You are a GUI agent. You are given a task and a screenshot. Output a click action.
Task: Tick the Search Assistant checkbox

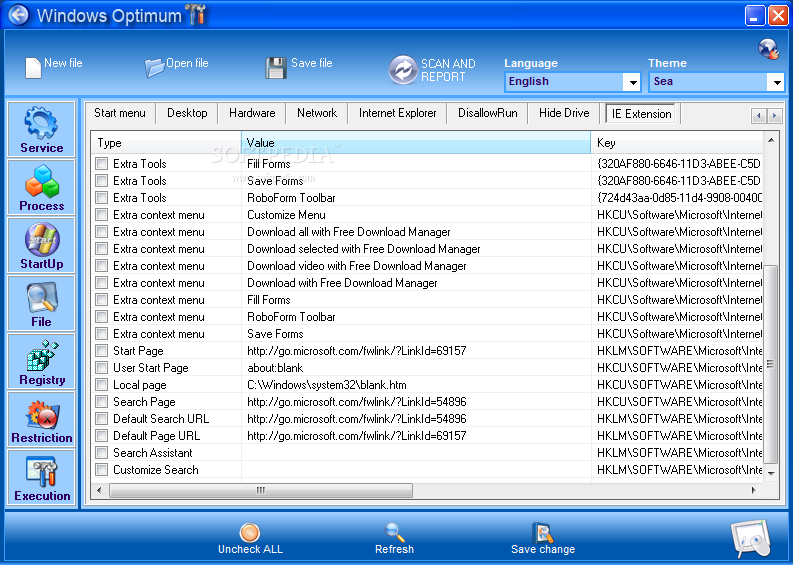[x=102, y=452]
